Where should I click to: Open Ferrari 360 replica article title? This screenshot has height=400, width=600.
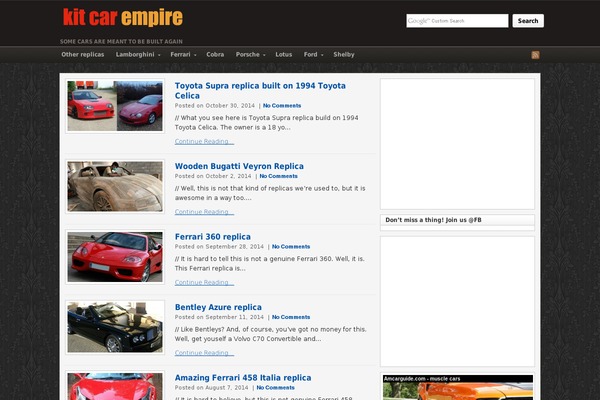213,237
